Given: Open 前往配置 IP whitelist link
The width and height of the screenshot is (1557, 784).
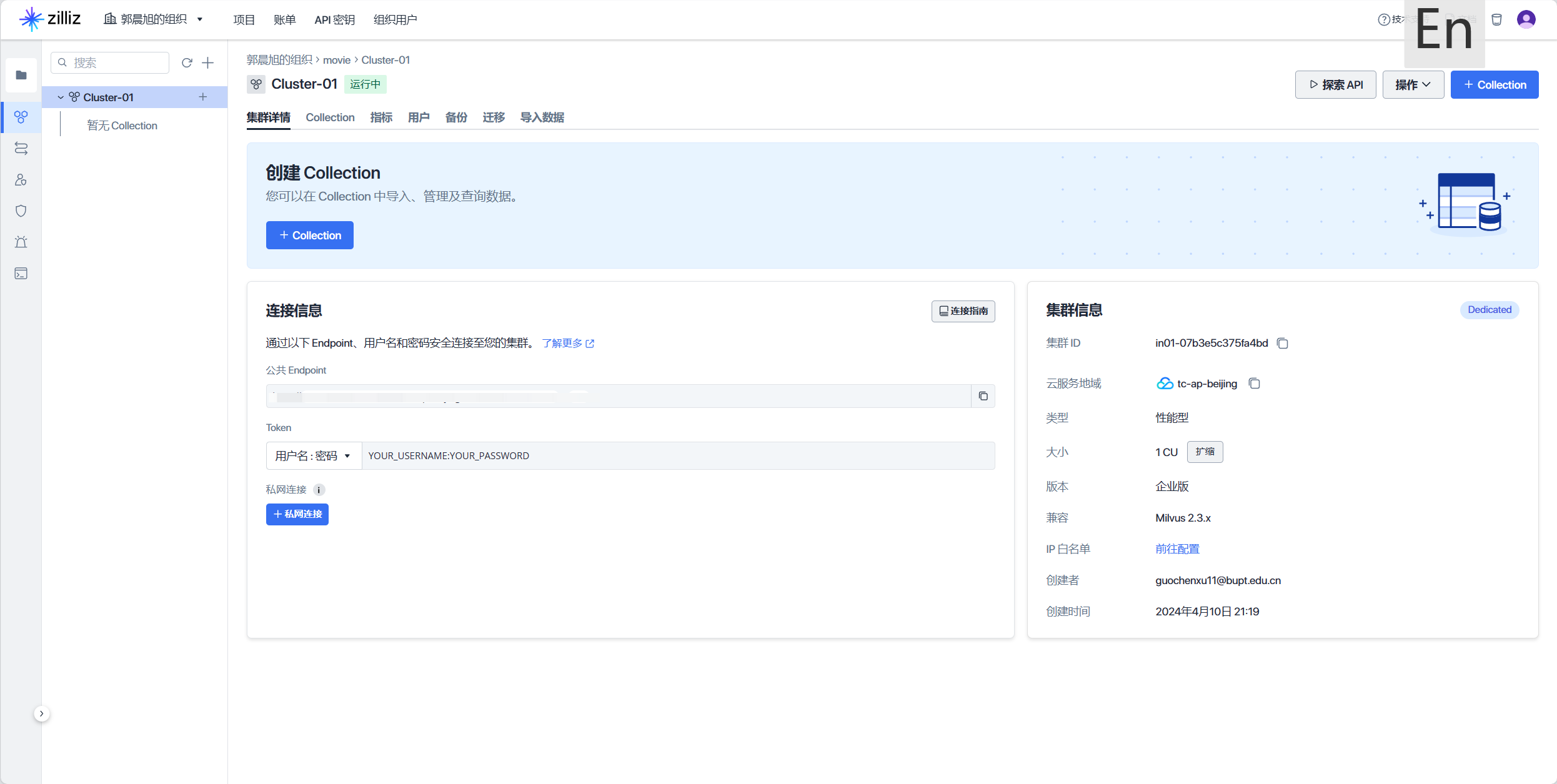Looking at the screenshot, I should tap(1177, 548).
